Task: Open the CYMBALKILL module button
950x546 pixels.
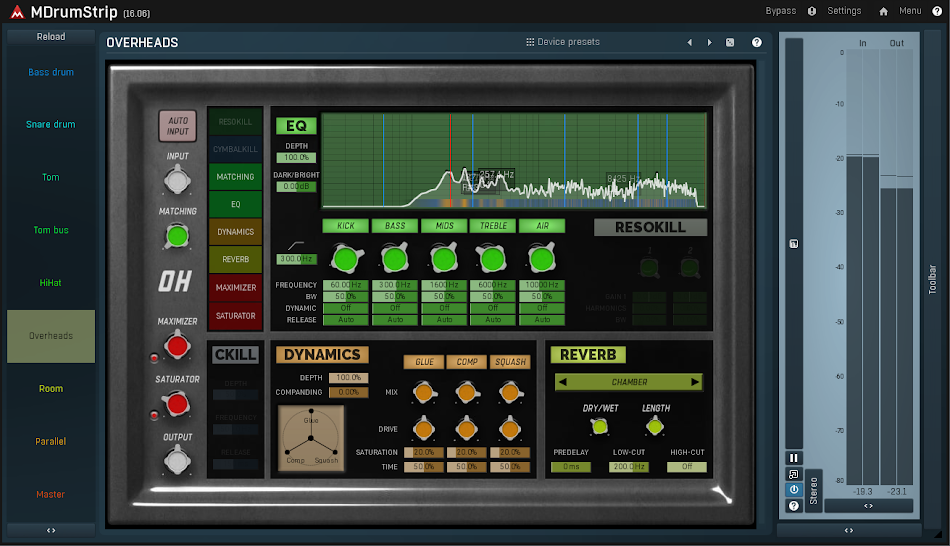Action: point(235,149)
